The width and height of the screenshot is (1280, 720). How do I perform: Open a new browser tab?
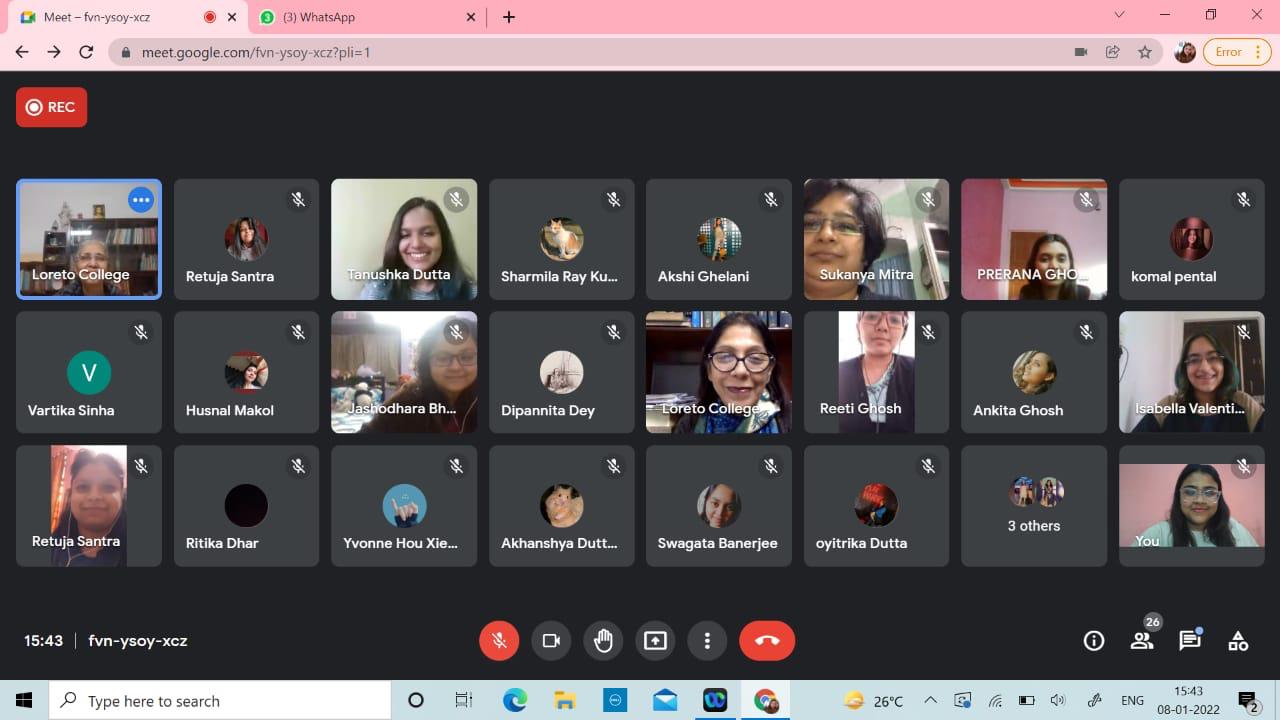pyautogui.click(x=509, y=17)
